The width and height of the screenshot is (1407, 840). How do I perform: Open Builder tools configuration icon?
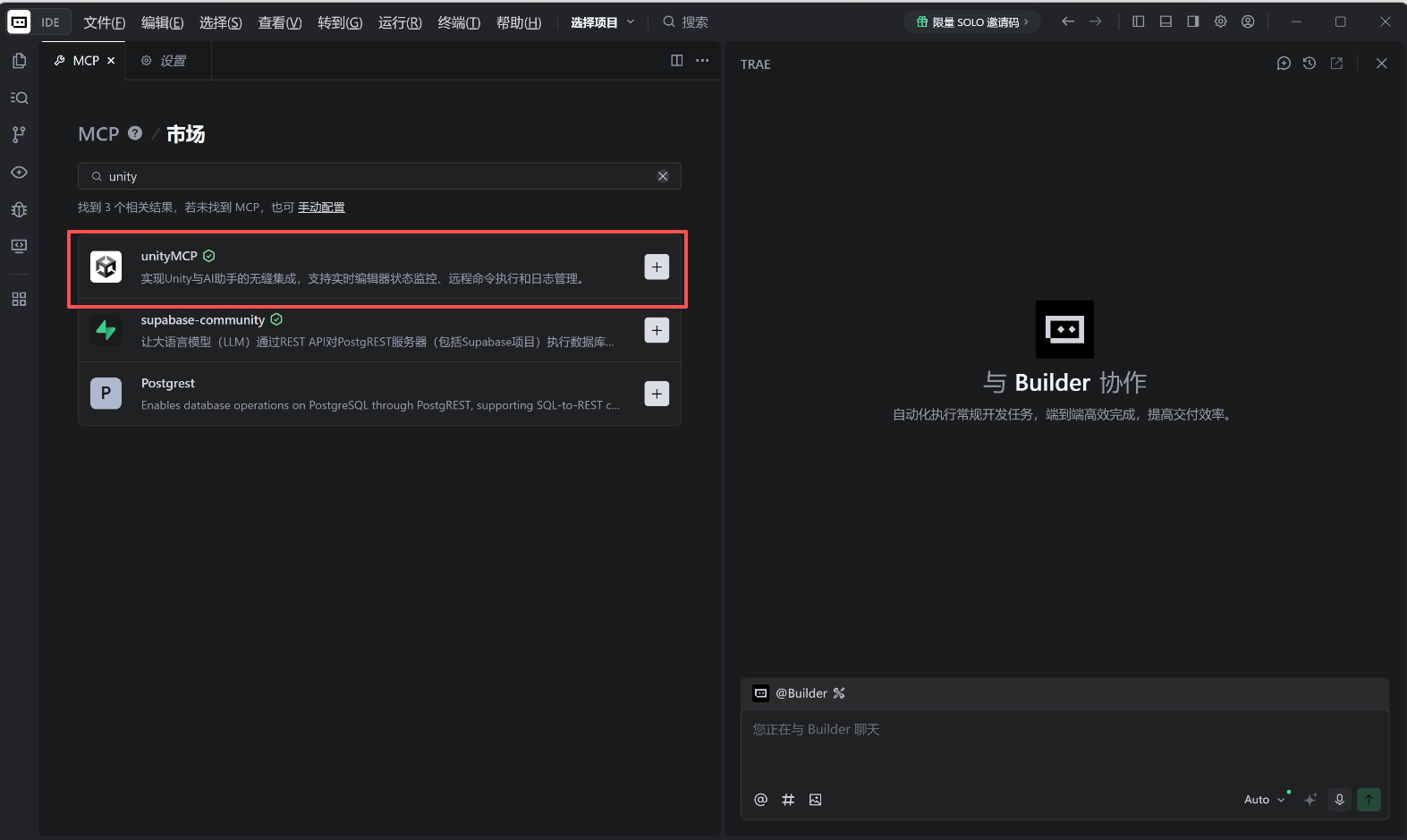point(839,693)
